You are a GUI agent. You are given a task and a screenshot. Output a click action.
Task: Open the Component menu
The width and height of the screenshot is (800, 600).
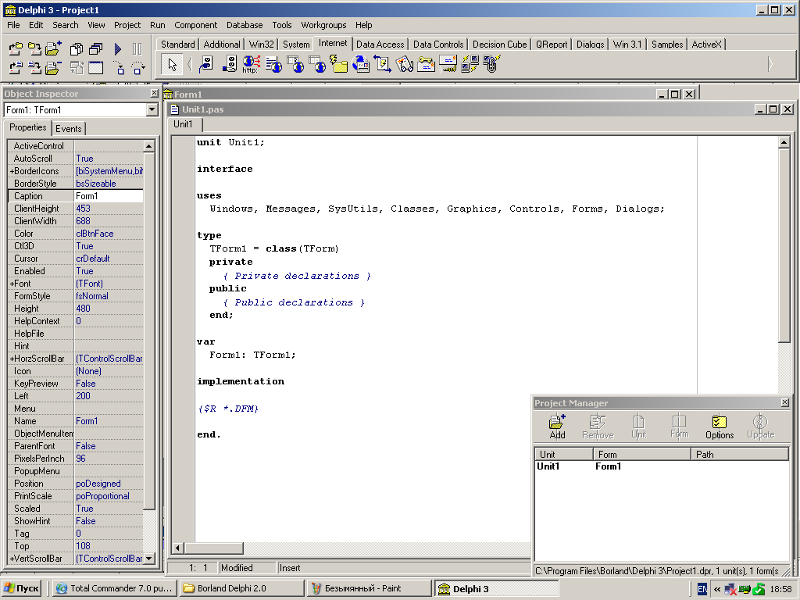(195, 25)
